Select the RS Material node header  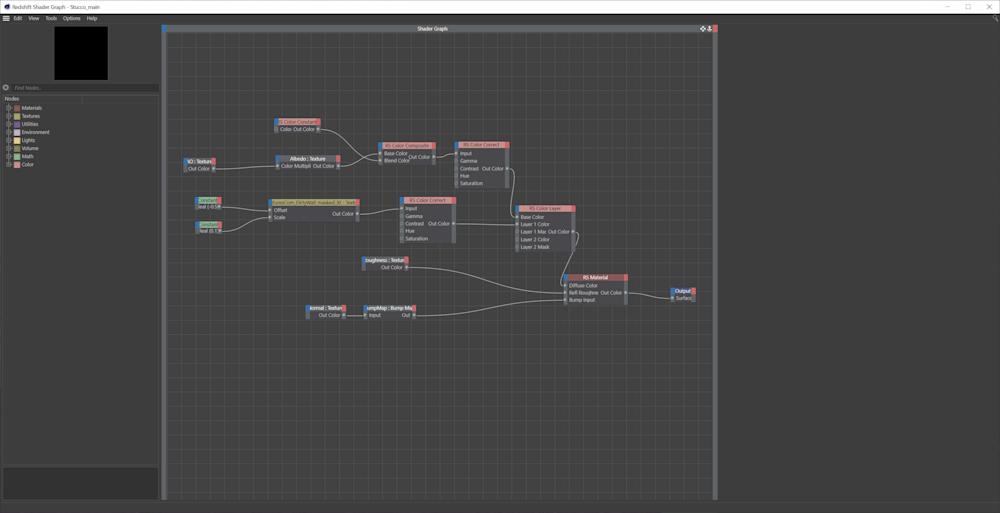[595, 278]
